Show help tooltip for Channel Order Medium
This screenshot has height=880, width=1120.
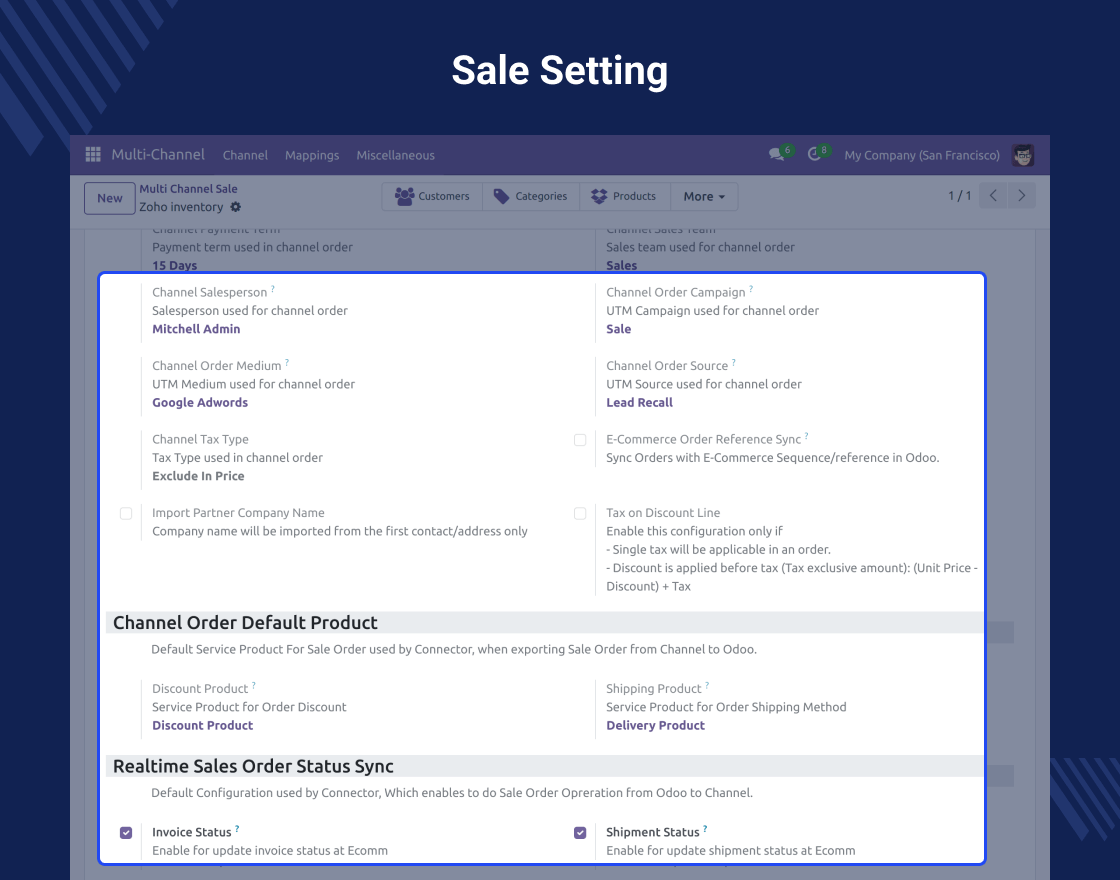pos(287,363)
